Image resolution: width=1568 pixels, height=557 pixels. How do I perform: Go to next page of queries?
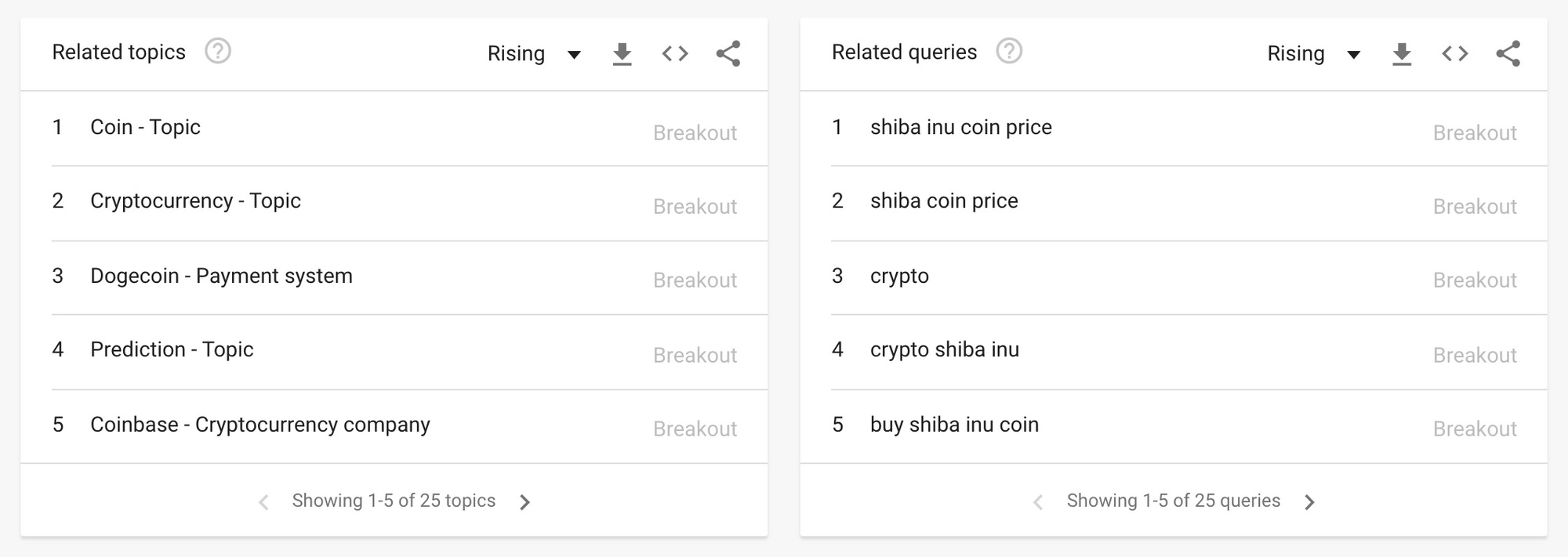[x=1309, y=502]
